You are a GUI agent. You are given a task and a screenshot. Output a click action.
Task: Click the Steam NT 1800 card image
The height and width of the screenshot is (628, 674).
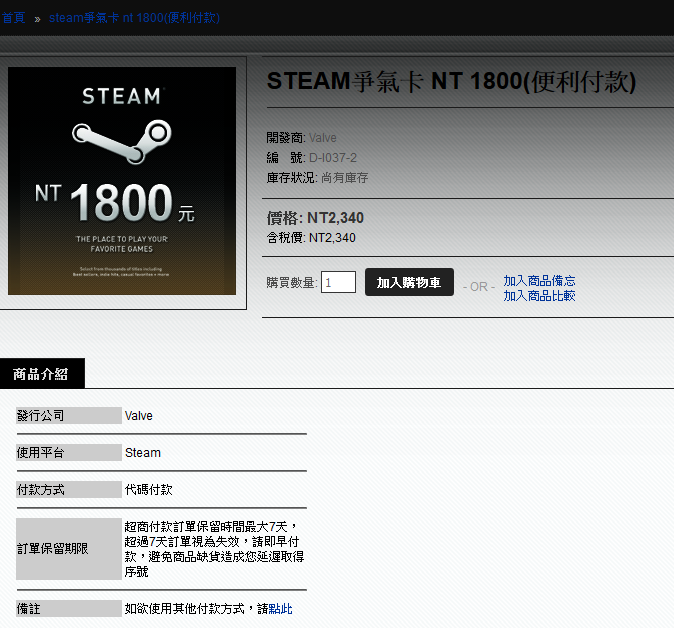pos(122,181)
